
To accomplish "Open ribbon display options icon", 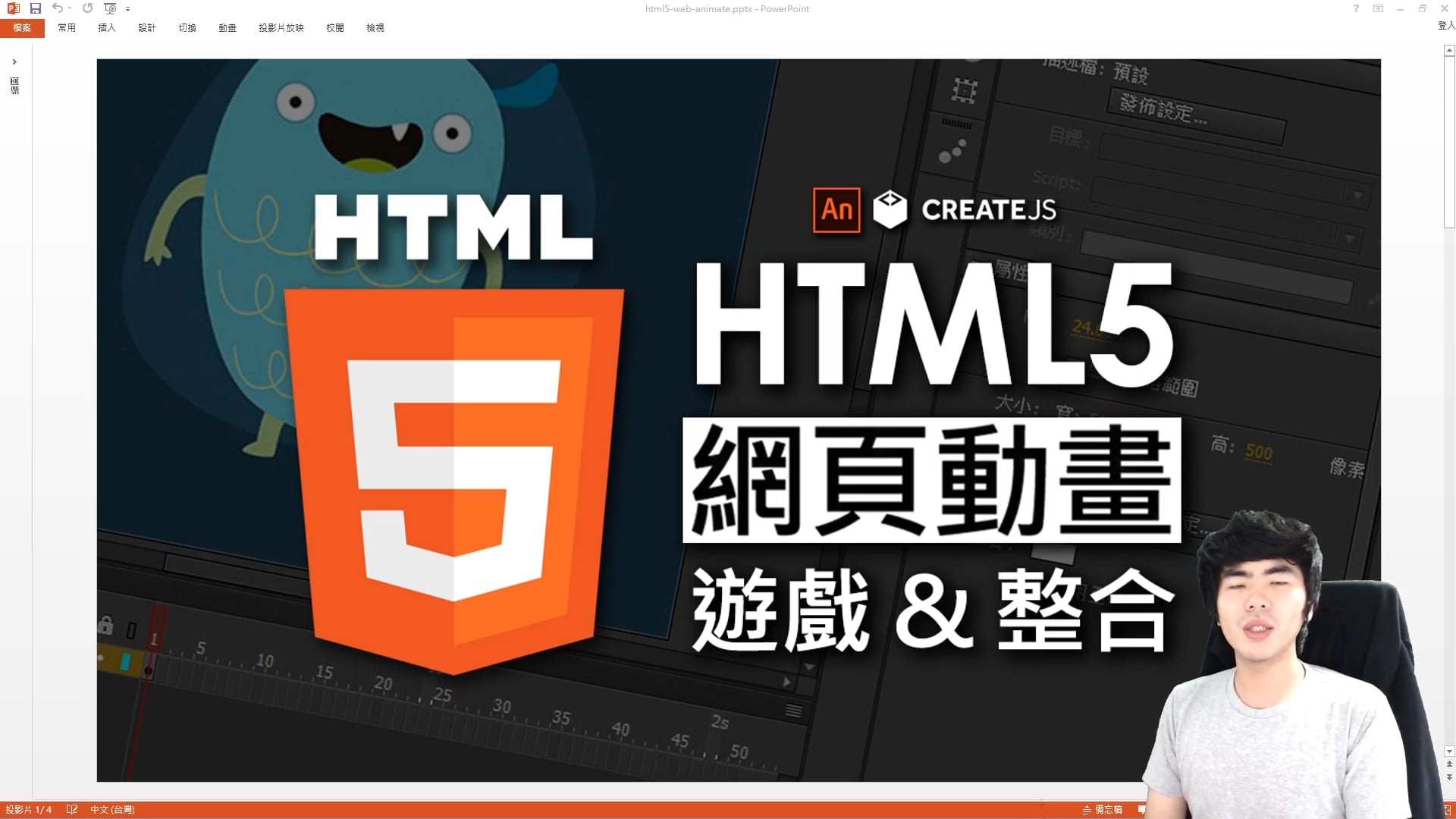I will (1378, 8).
